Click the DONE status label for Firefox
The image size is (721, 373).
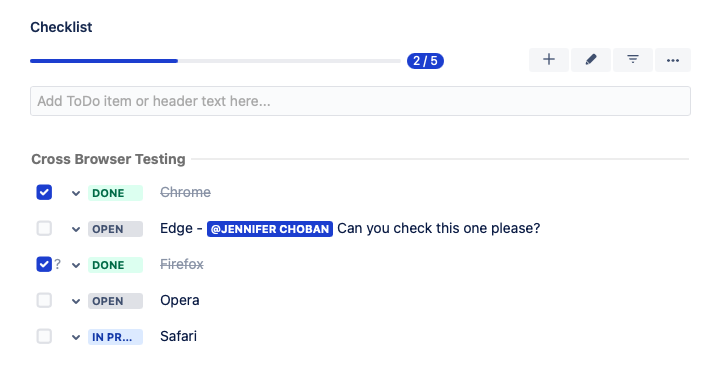pyautogui.click(x=115, y=265)
